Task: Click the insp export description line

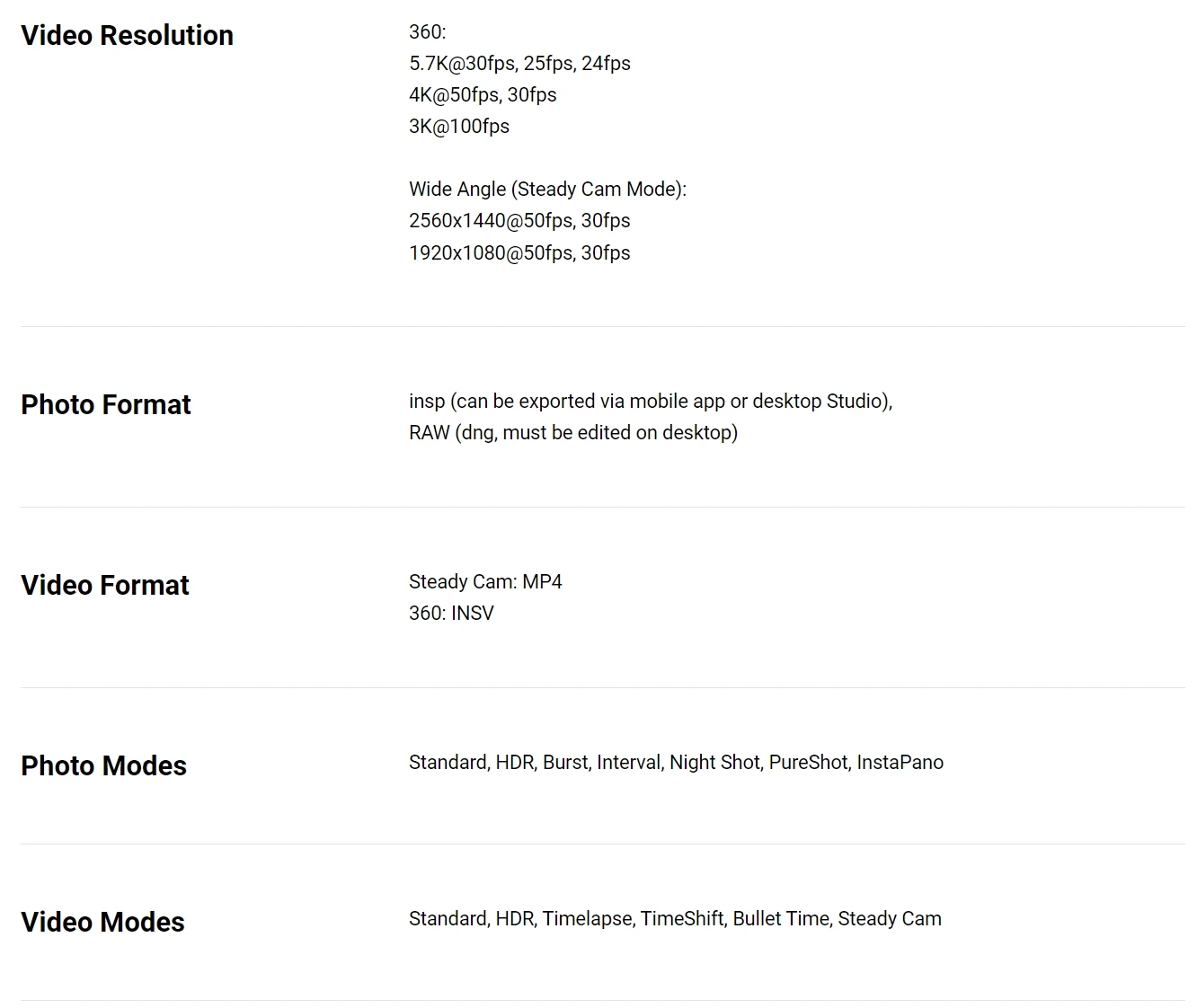Action: tap(650, 402)
